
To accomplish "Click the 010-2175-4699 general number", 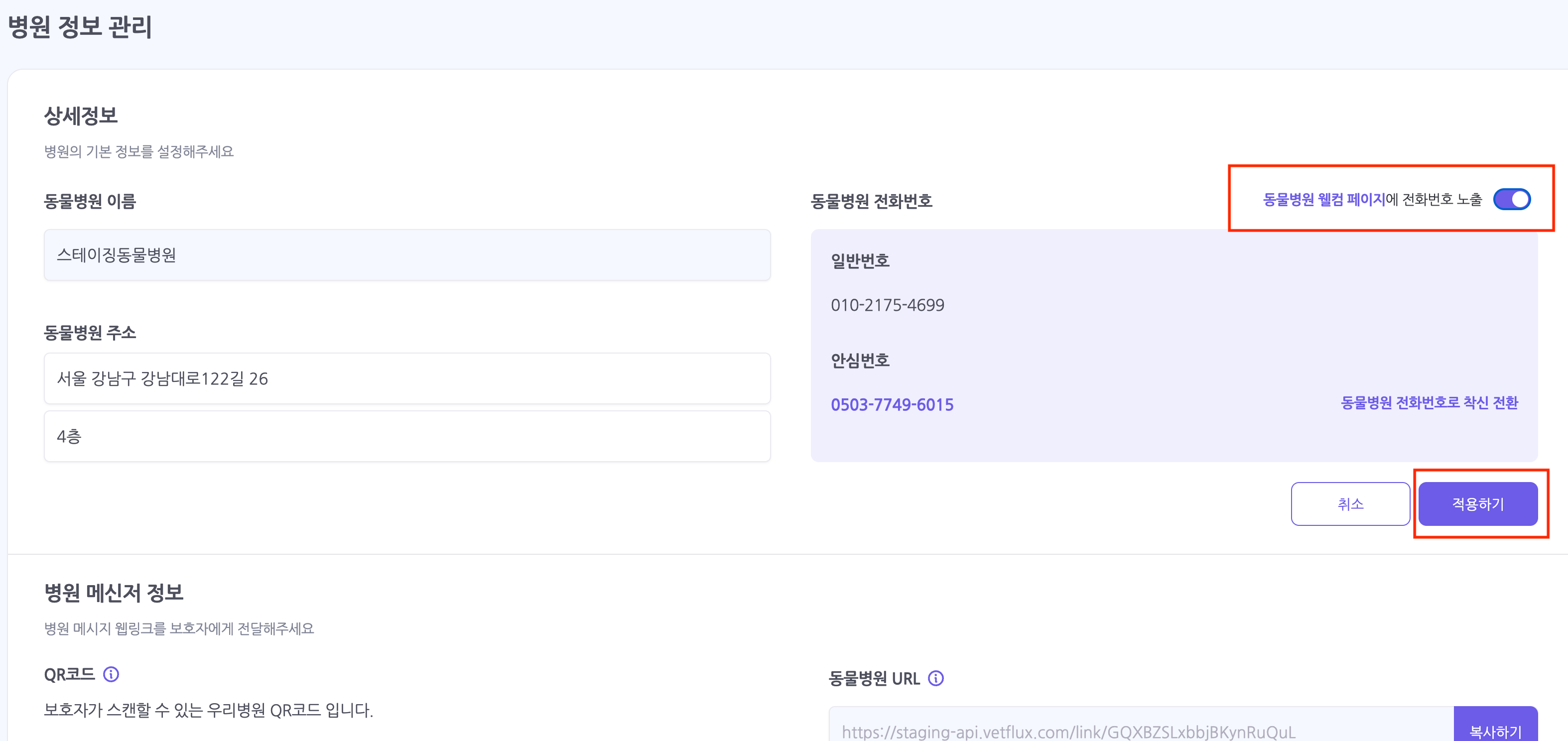I will 887,305.
